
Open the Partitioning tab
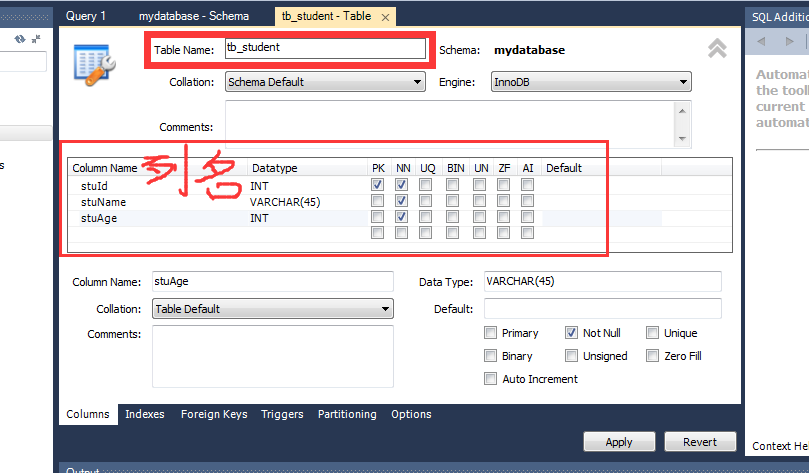pos(347,414)
